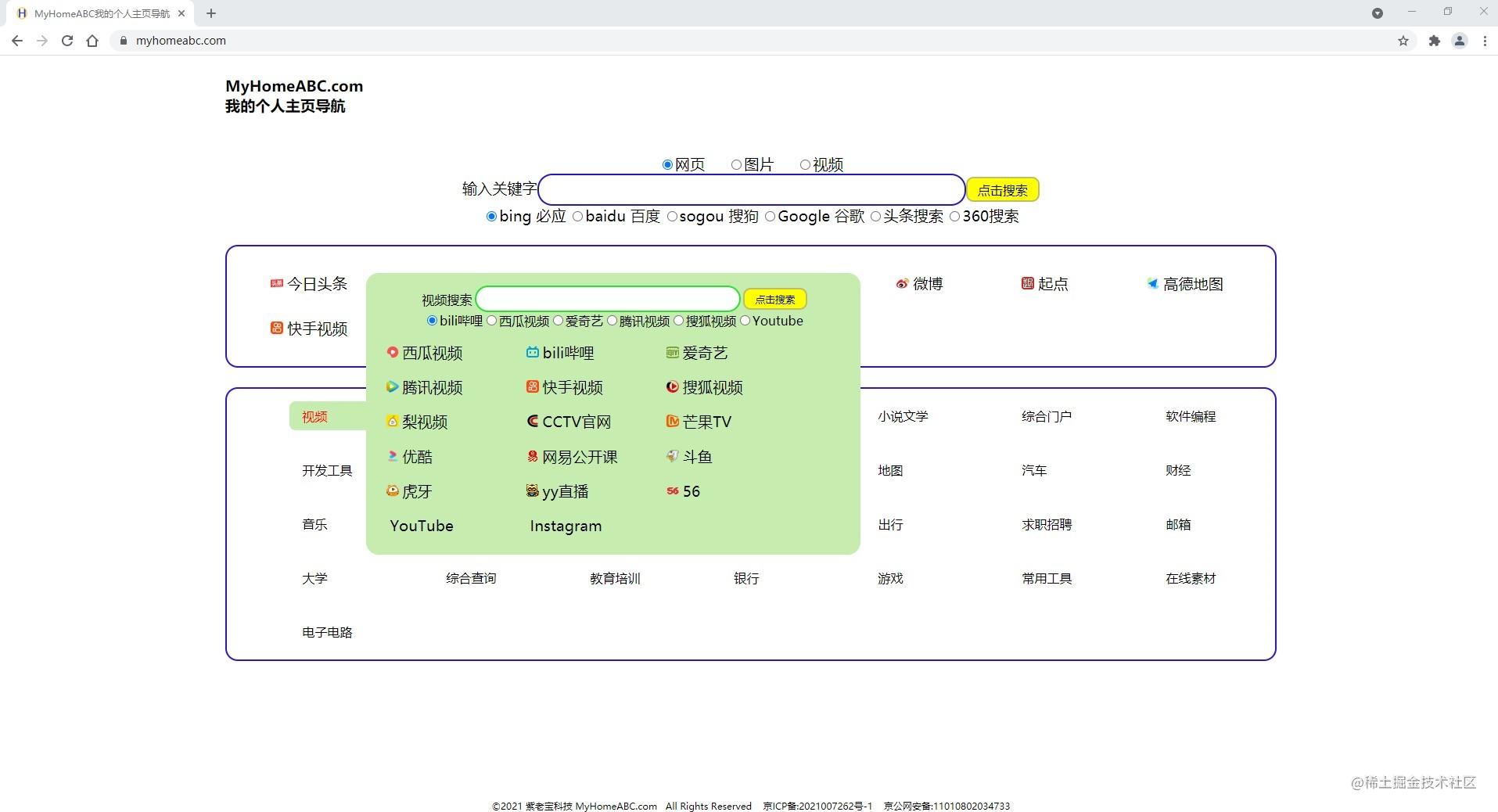Screen dimensions: 1498x812
Task: Click the 梨视频 yellow icon
Action: click(x=392, y=421)
